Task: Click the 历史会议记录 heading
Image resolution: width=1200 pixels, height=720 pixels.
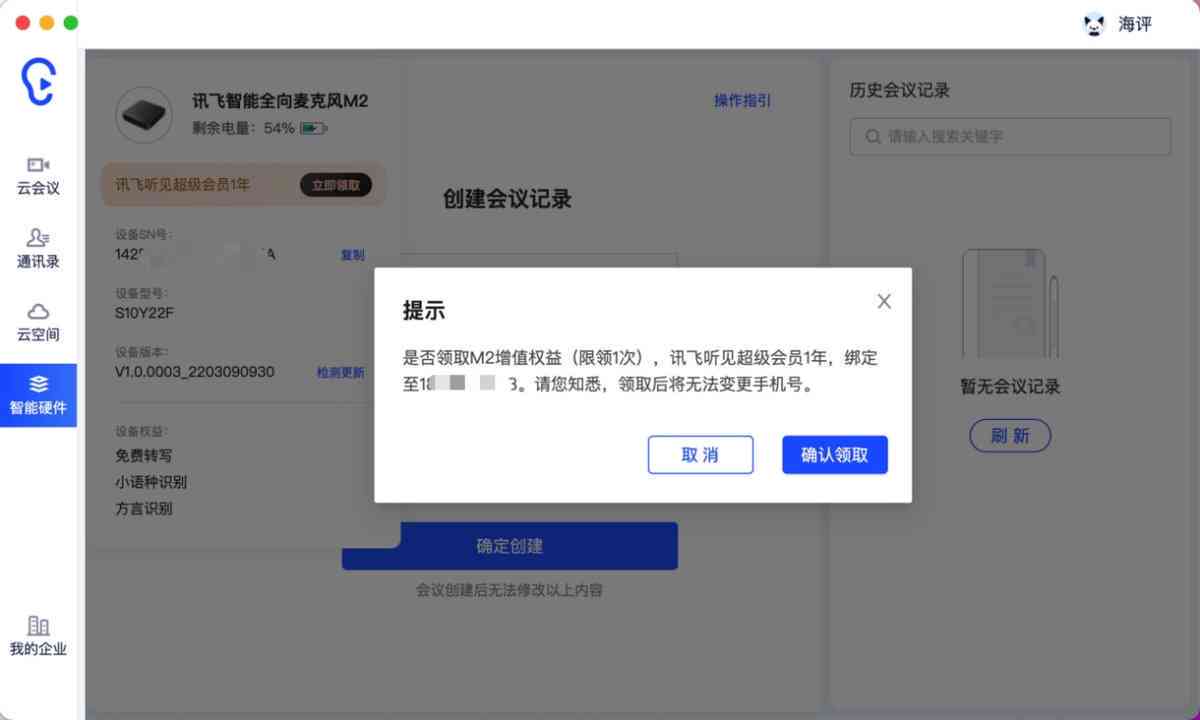Action: 900,90
